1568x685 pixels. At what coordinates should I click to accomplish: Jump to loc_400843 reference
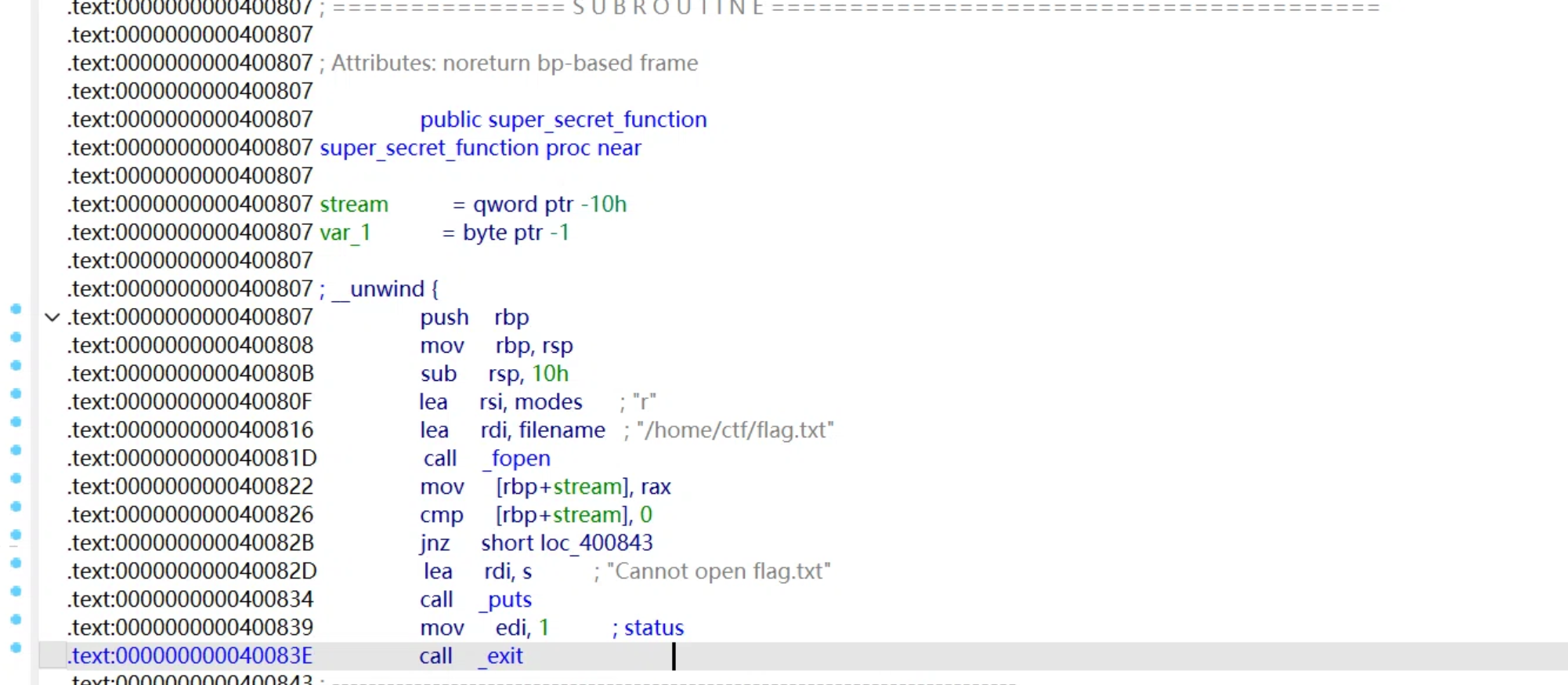point(598,543)
